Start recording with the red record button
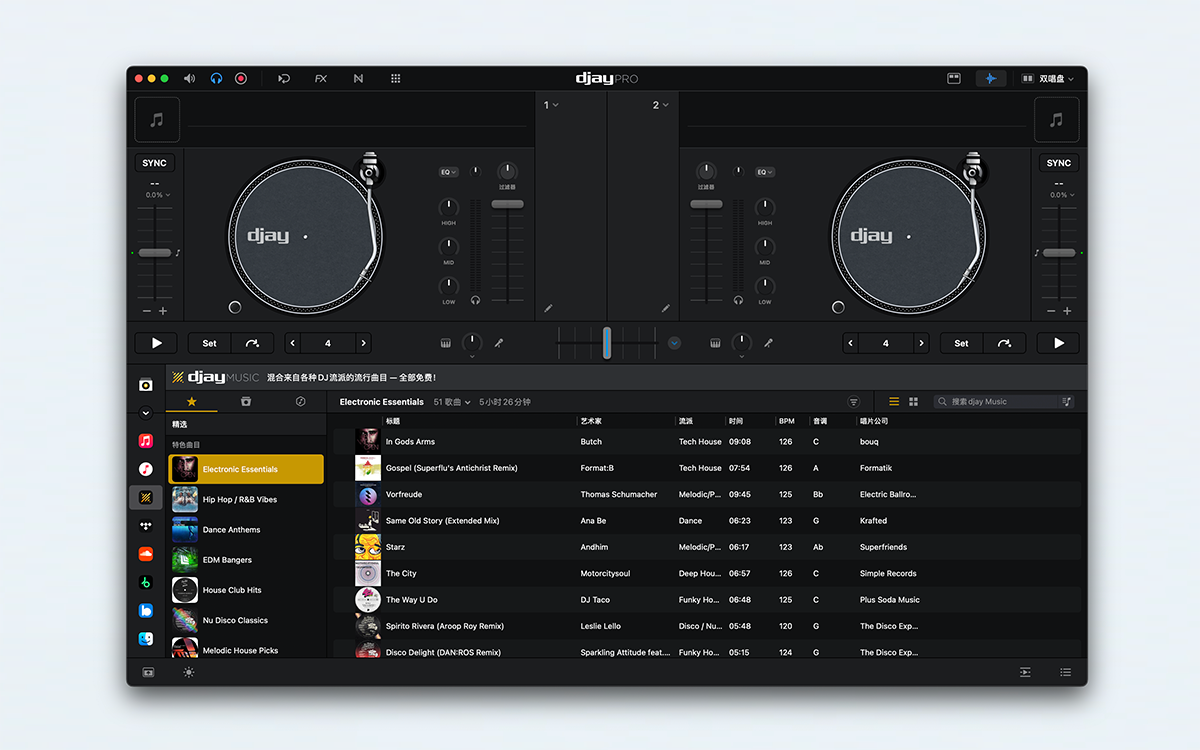The height and width of the screenshot is (750, 1200). coord(241,78)
